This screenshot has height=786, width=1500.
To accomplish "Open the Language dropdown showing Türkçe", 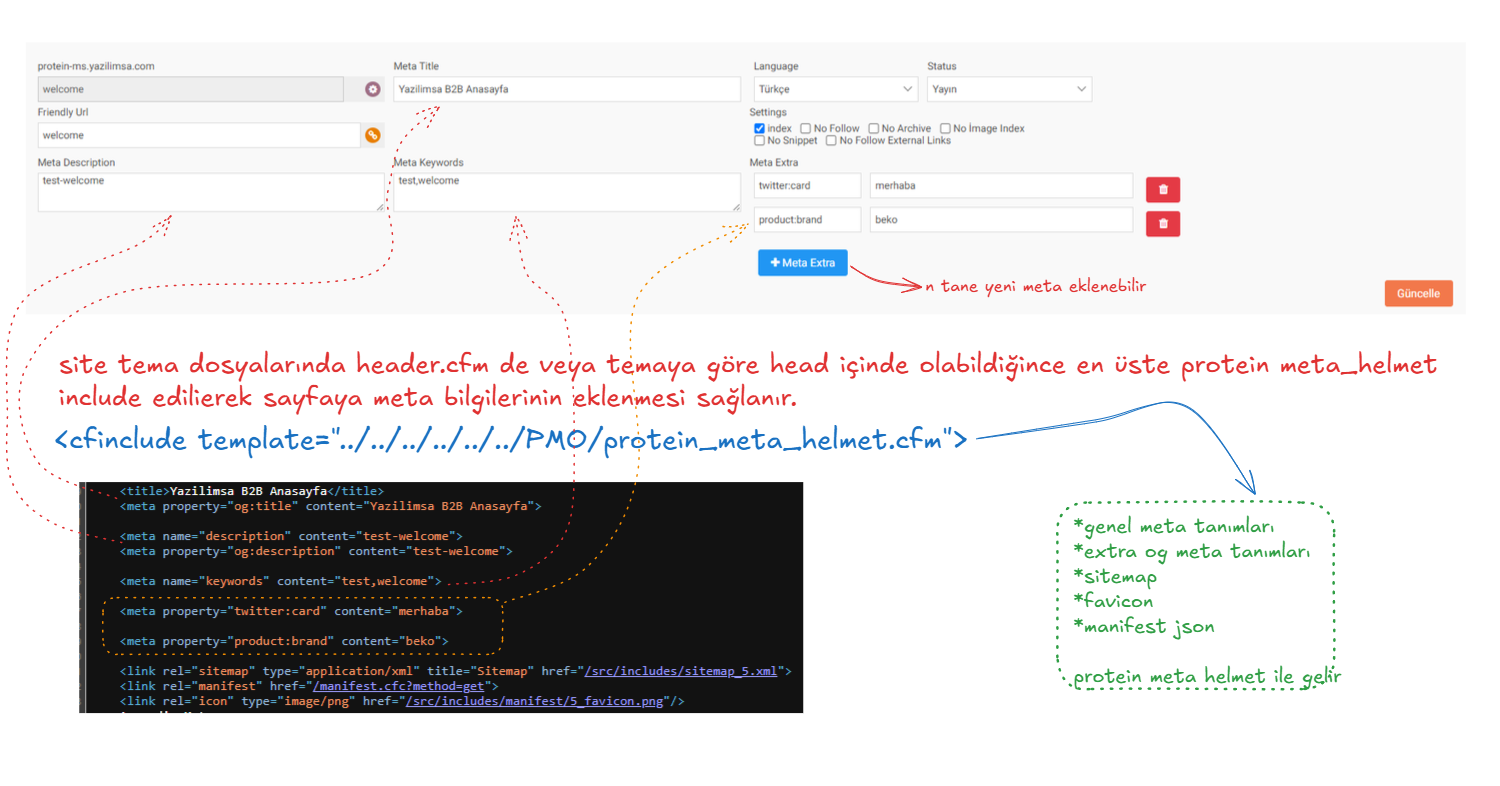I will point(835,90).
